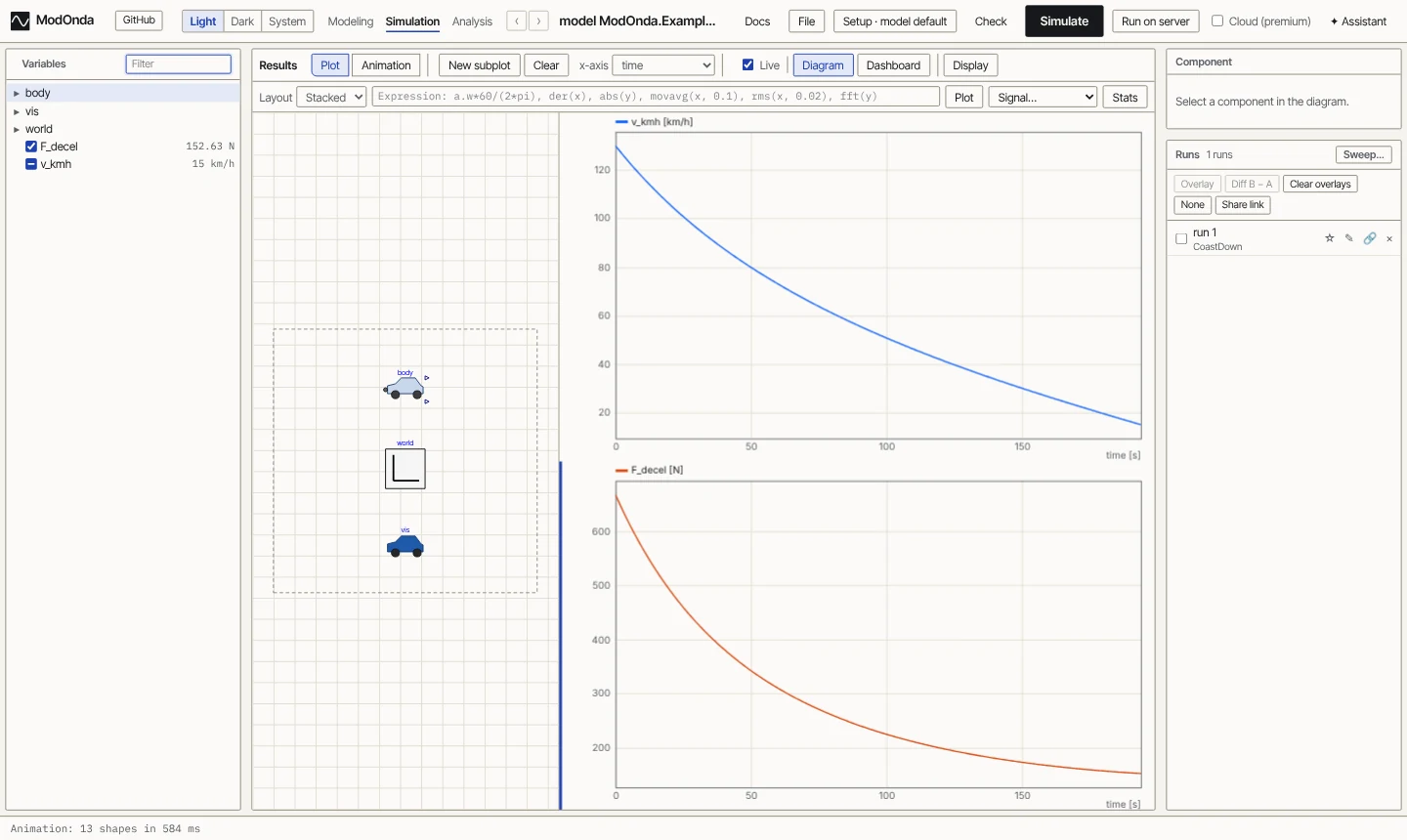This screenshot has width=1407, height=840.
Task: Click the v_kmh blue legend swatch
Action: [621, 122]
